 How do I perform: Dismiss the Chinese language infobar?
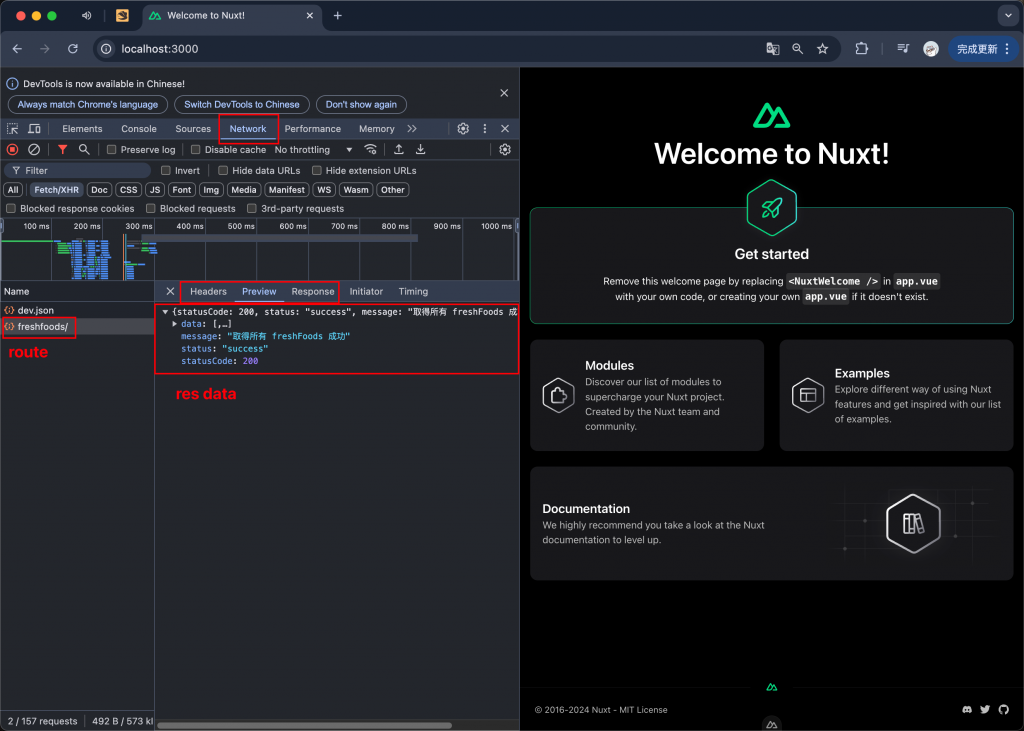coord(504,93)
